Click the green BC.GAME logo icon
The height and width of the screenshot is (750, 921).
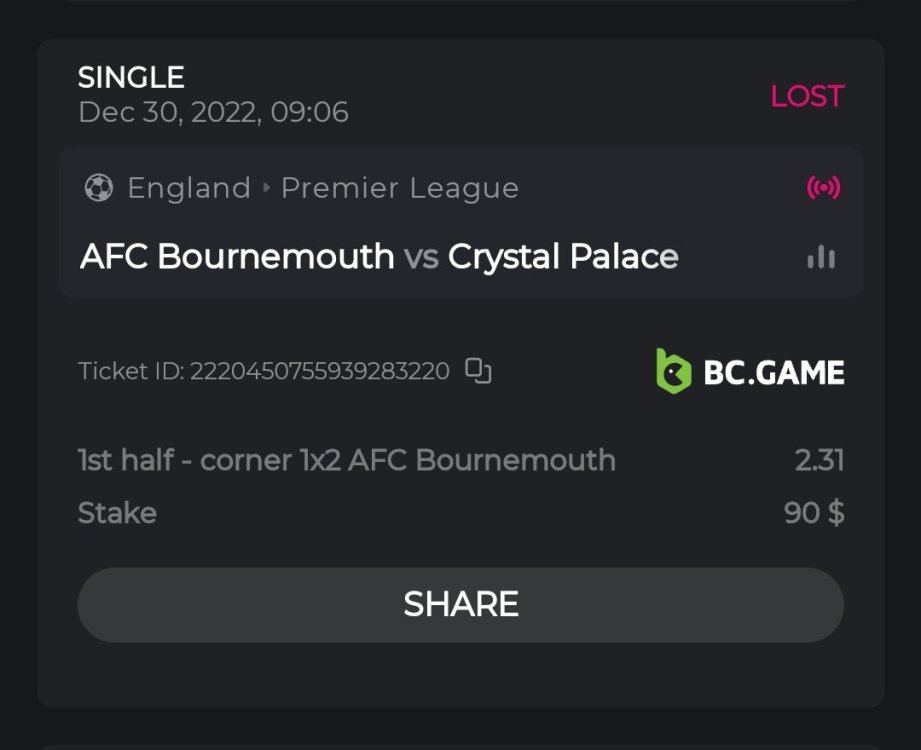[x=673, y=371]
